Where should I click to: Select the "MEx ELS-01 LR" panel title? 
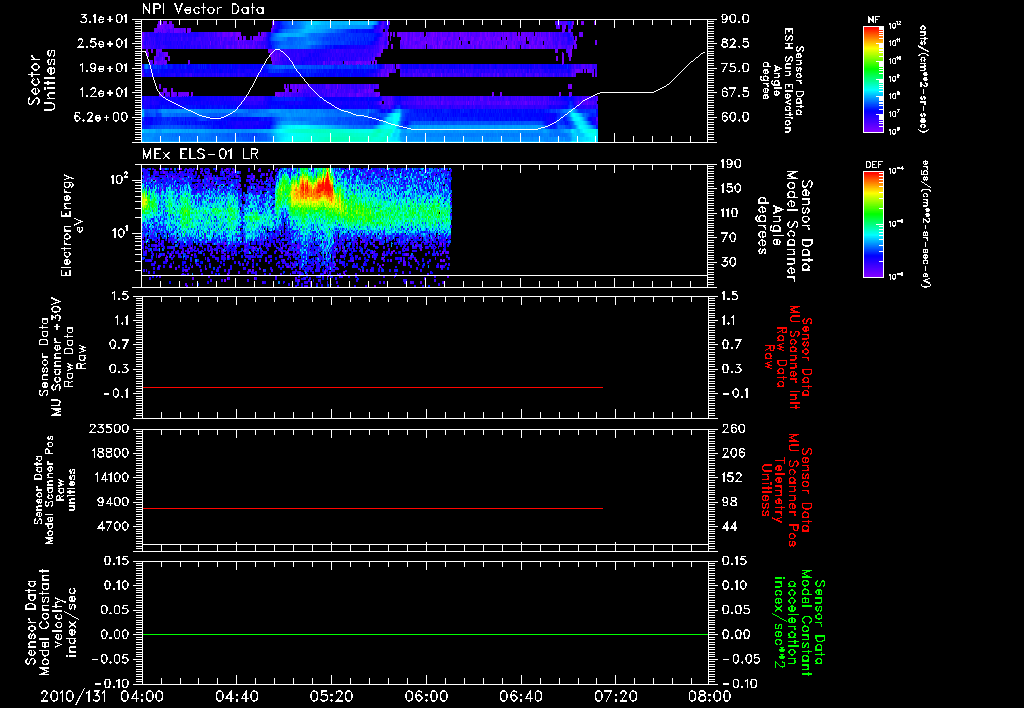click(200, 154)
